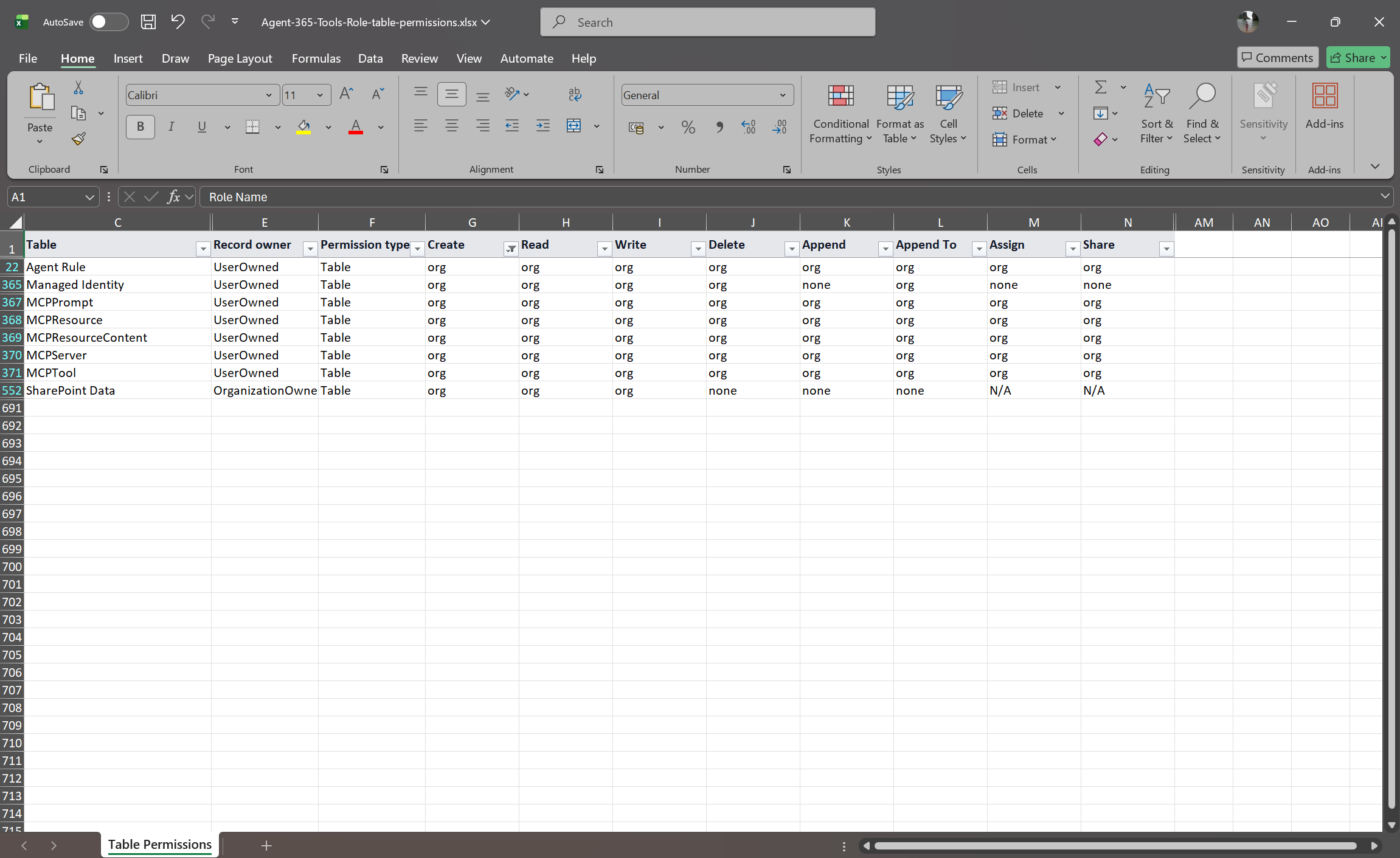Apply Percent Style format
Image resolution: width=1400 pixels, height=858 pixels.
pos(688,127)
